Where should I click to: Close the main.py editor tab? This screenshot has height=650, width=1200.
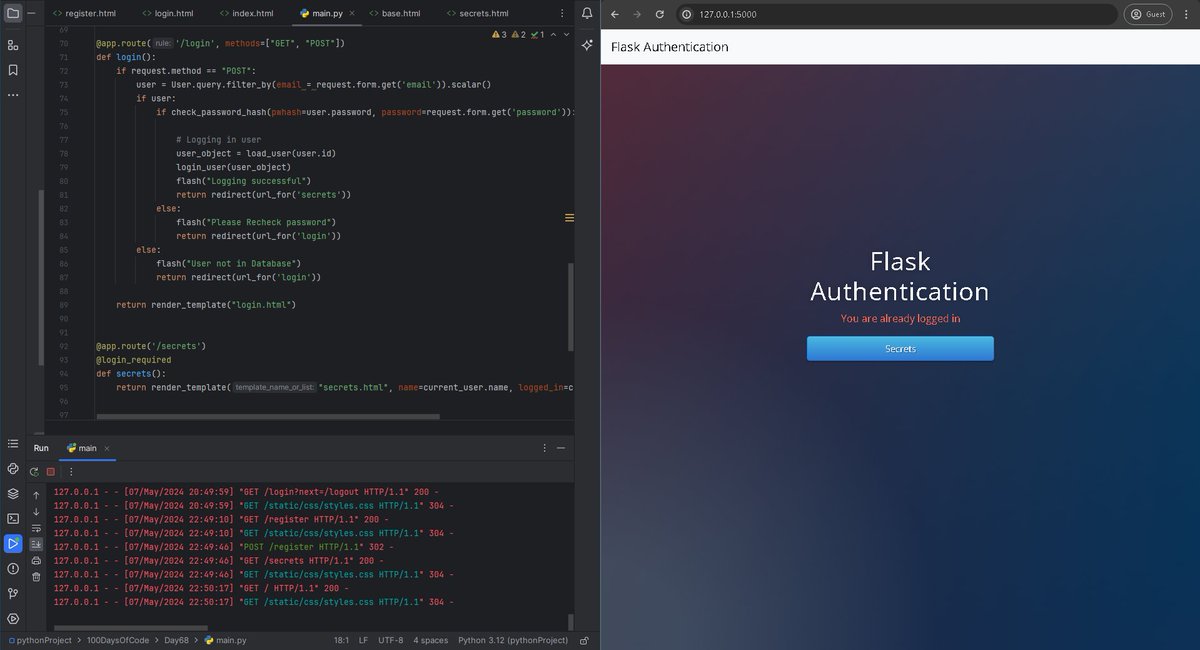[x=352, y=14]
